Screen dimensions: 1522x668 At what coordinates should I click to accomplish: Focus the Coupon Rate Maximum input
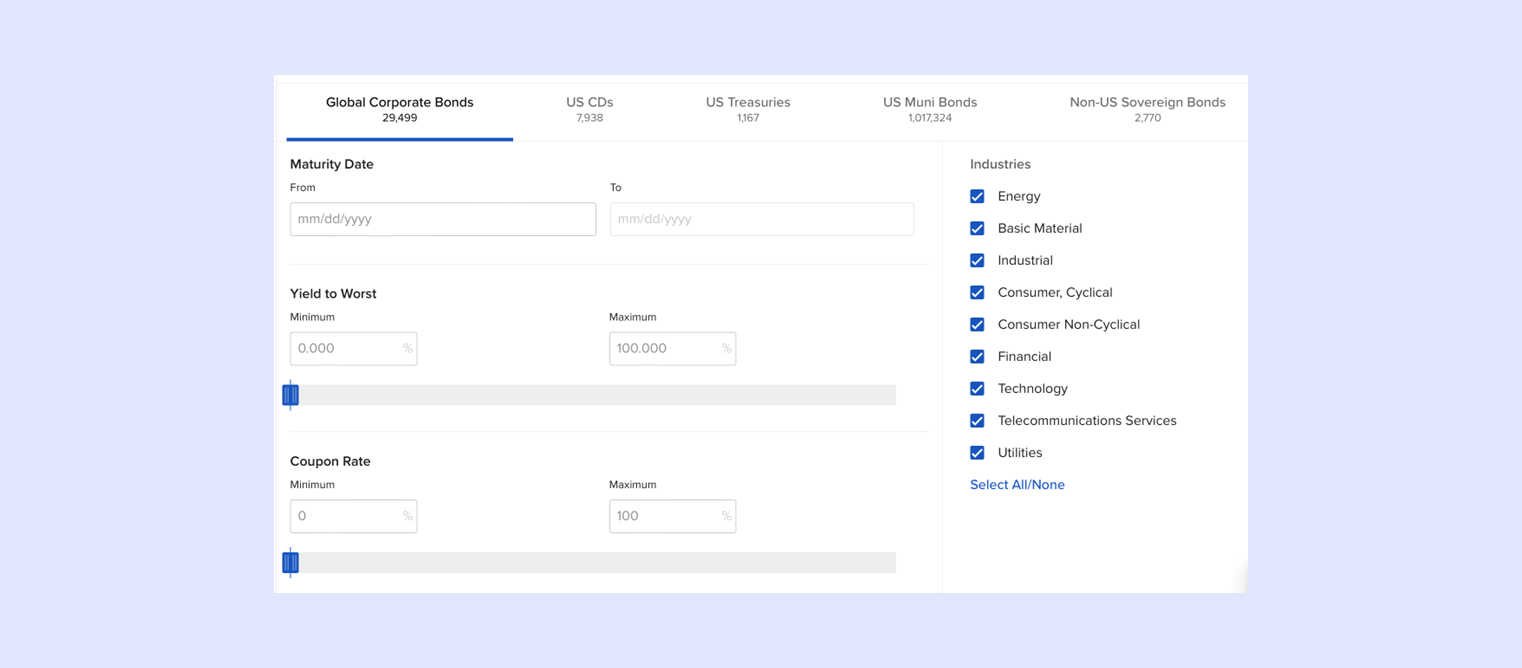(x=665, y=516)
